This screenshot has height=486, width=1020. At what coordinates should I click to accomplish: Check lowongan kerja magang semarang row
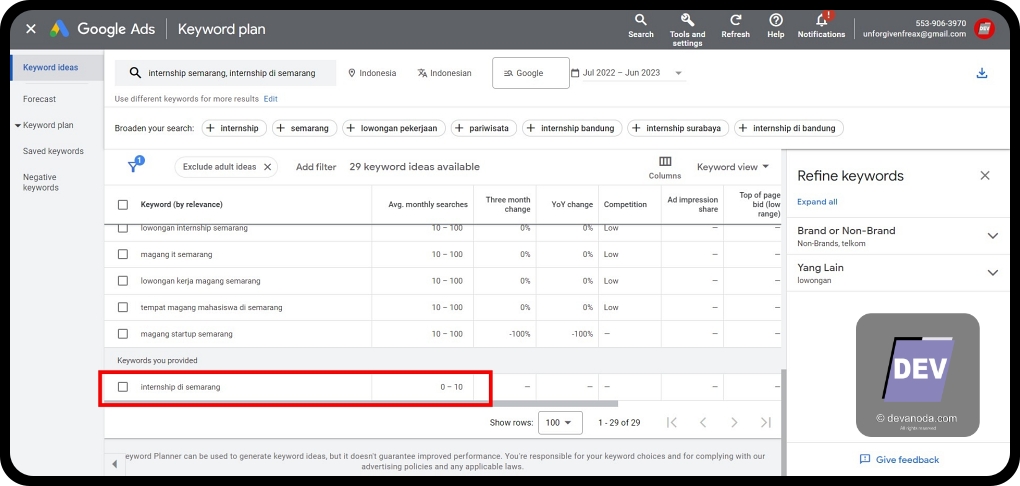[123, 281]
